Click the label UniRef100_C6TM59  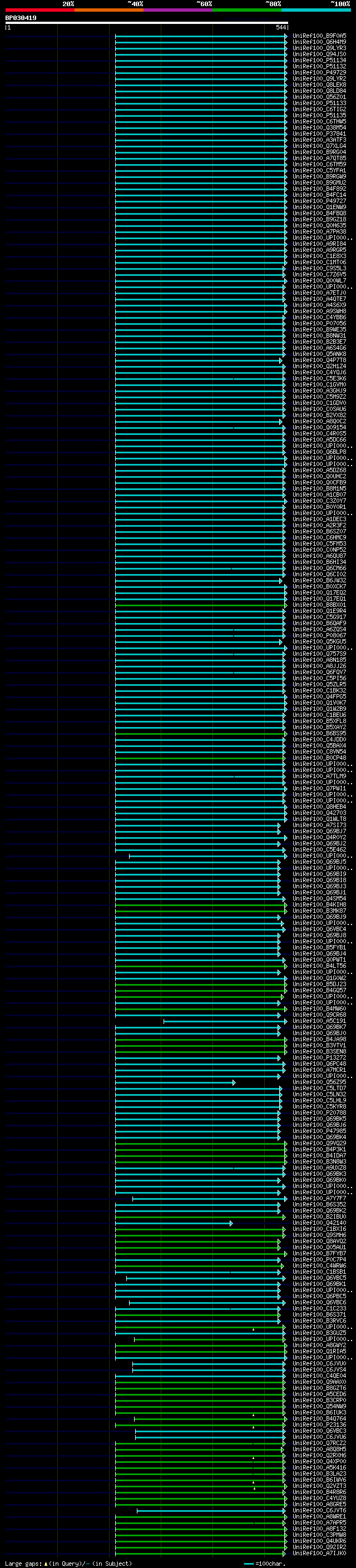click(319, 164)
